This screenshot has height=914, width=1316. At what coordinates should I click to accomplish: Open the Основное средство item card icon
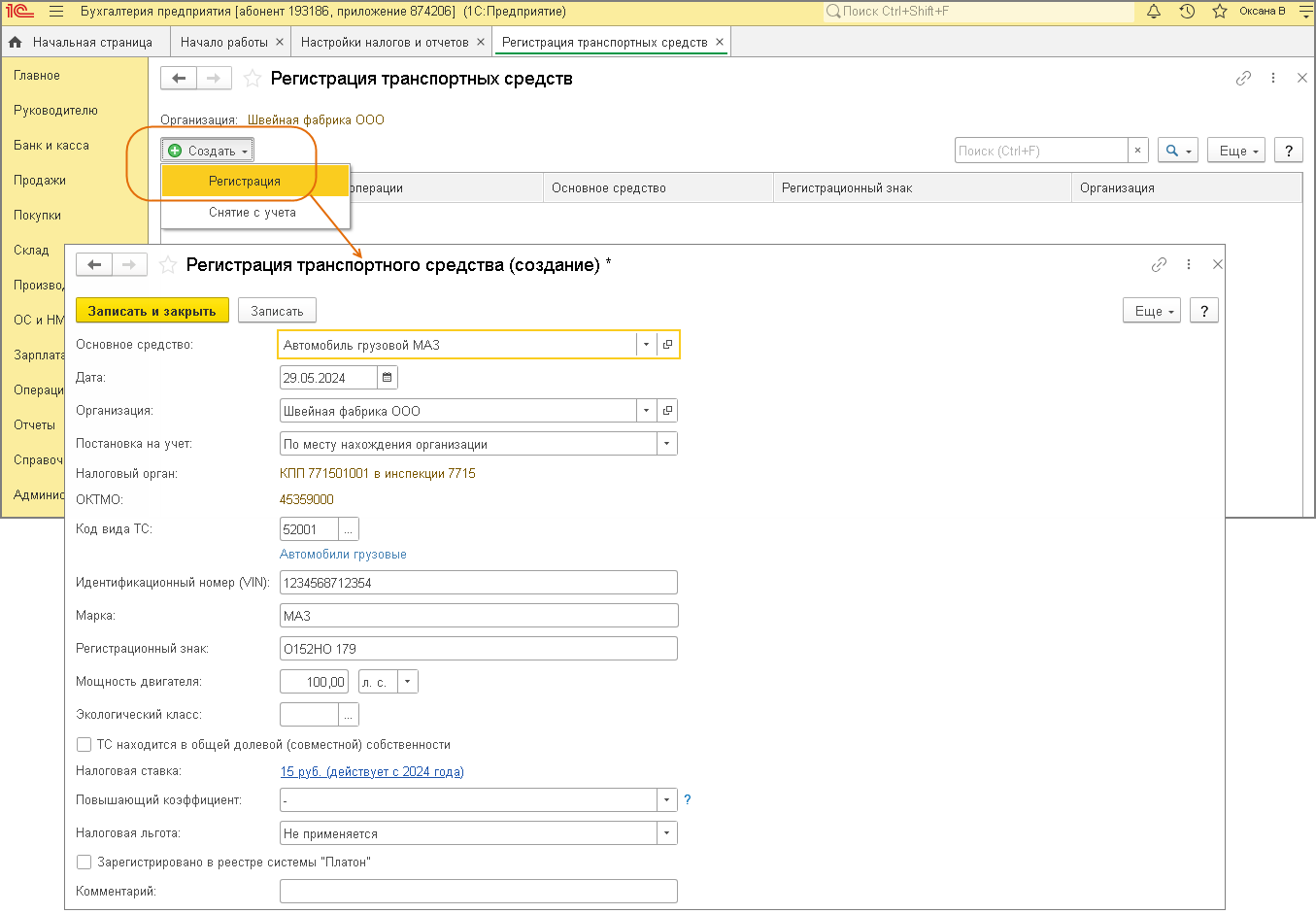(x=667, y=345)
